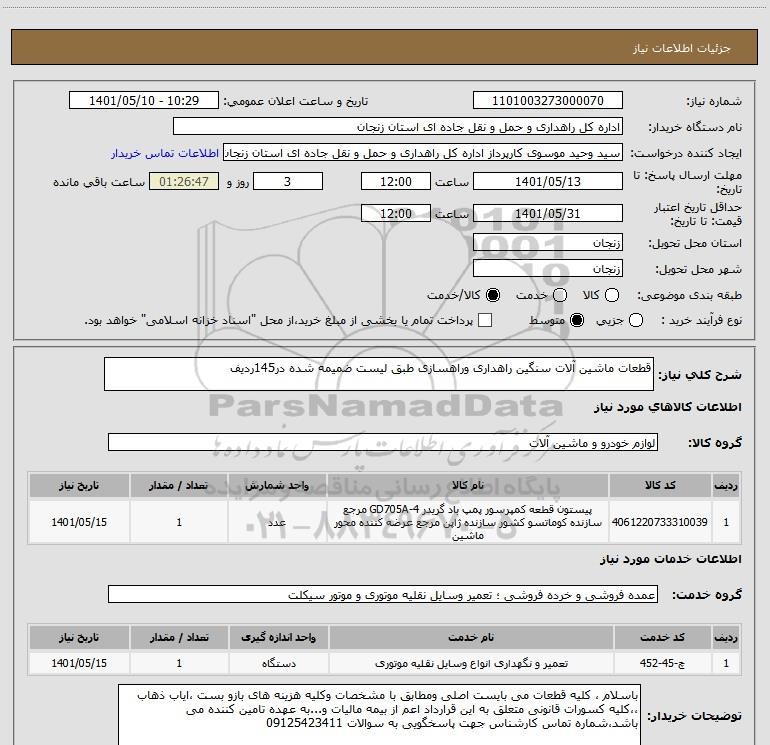770x745 pixels.
Task: Click the goods table header تعداد / مقدار
Action: point(179,485)
